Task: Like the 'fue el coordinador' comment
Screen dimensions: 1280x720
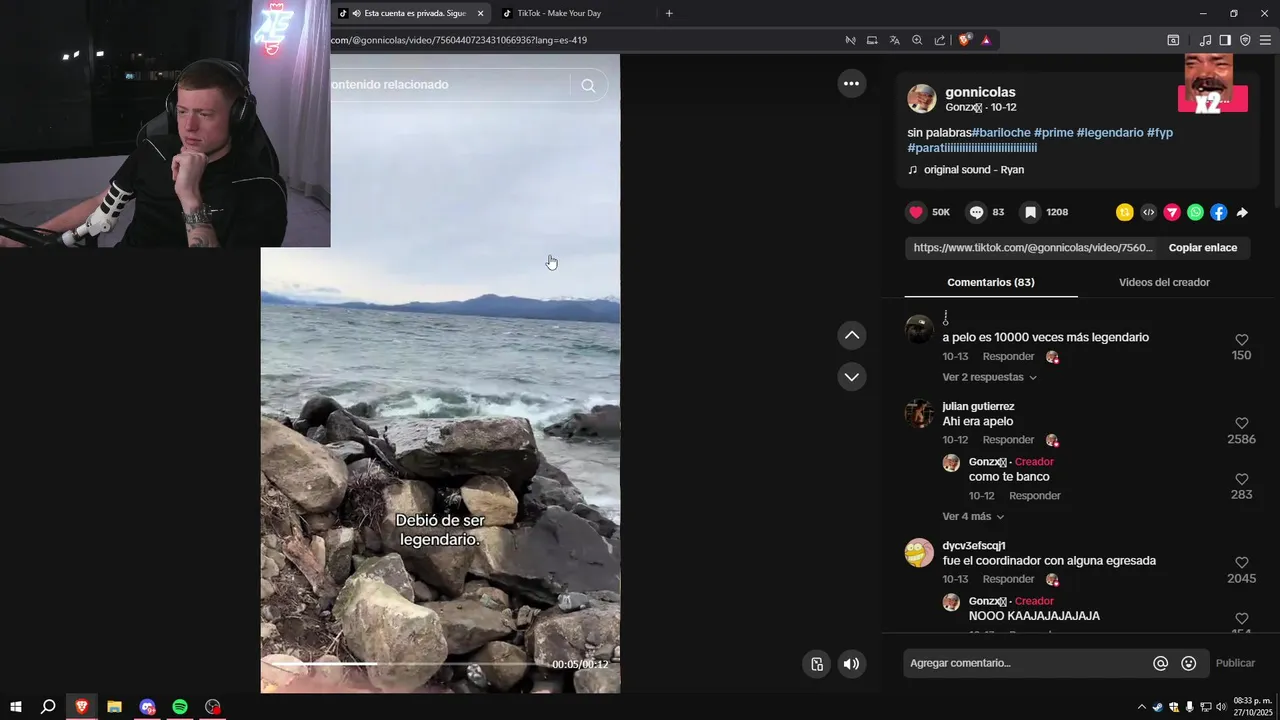Action: 1242,563
